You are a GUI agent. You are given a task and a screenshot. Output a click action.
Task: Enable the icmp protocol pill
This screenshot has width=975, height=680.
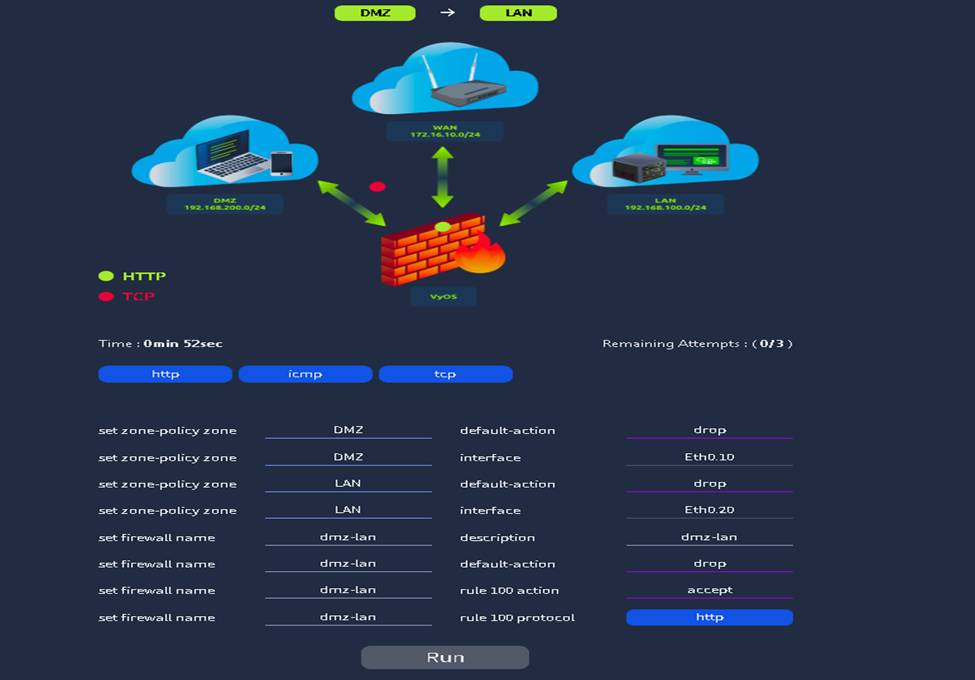coord(305,373)
